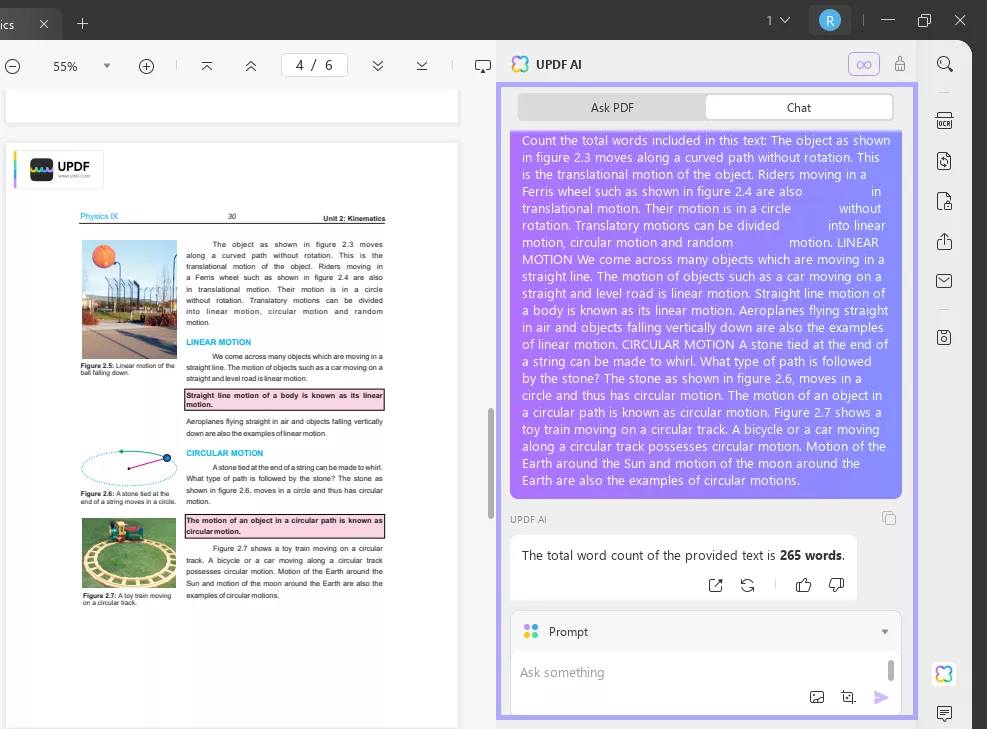Copy the AI response text
Screen dimensions: 987x729
pos(889,518)
